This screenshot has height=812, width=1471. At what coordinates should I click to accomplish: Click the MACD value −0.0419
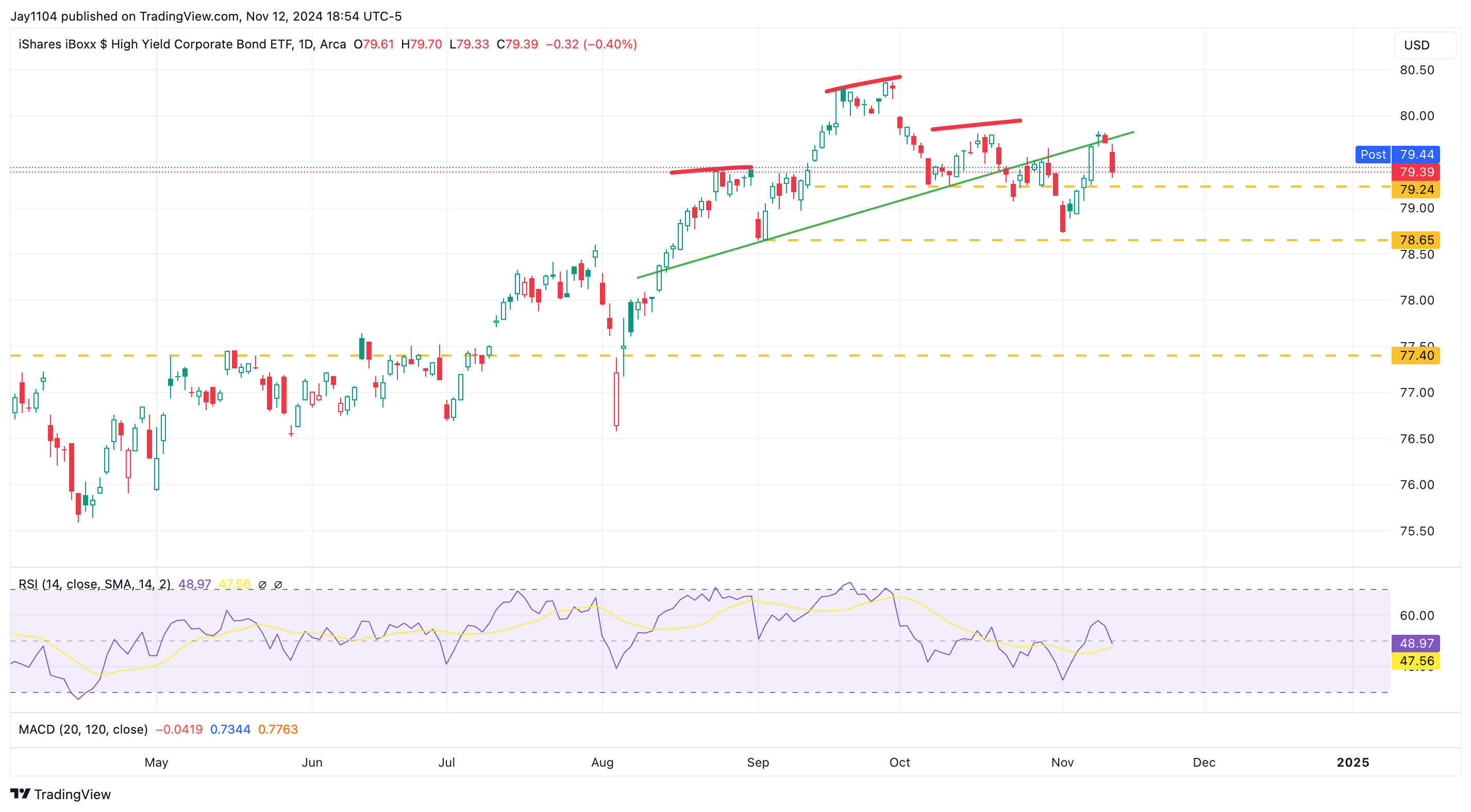click(179, 729)
